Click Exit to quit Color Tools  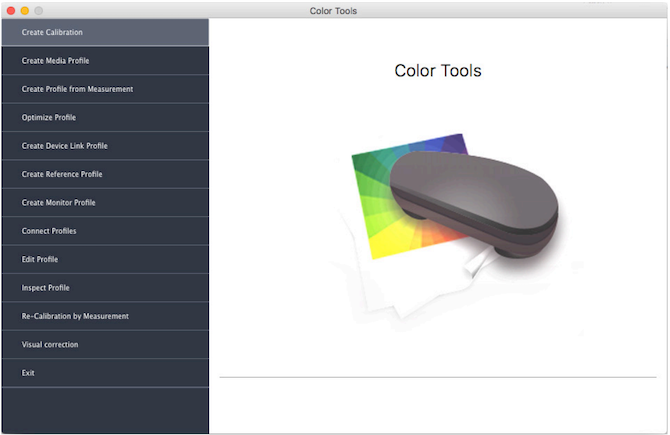(x=104, y=373)
